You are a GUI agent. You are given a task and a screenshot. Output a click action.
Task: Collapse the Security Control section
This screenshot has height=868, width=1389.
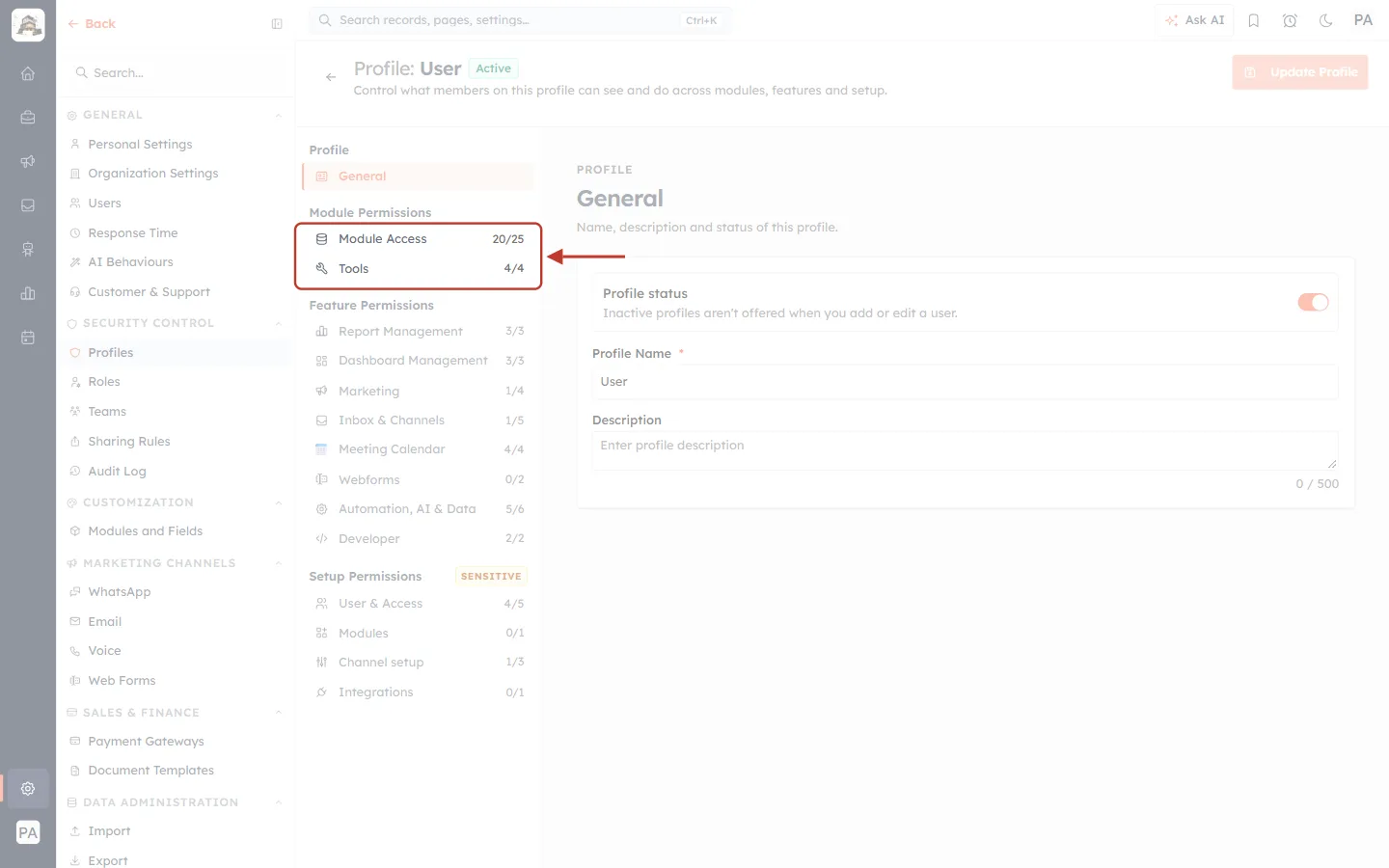click(278, 324)
